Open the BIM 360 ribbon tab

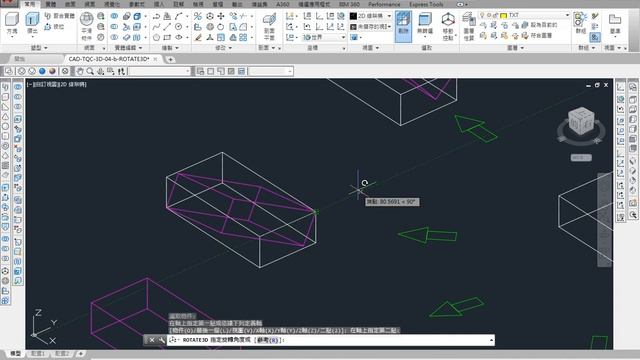point(349,4)
